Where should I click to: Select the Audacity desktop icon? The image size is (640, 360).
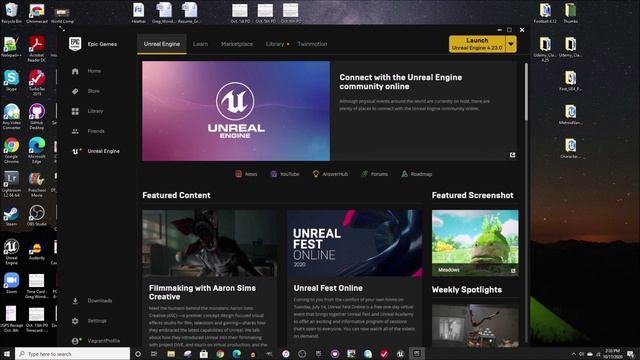coord(37,251)
